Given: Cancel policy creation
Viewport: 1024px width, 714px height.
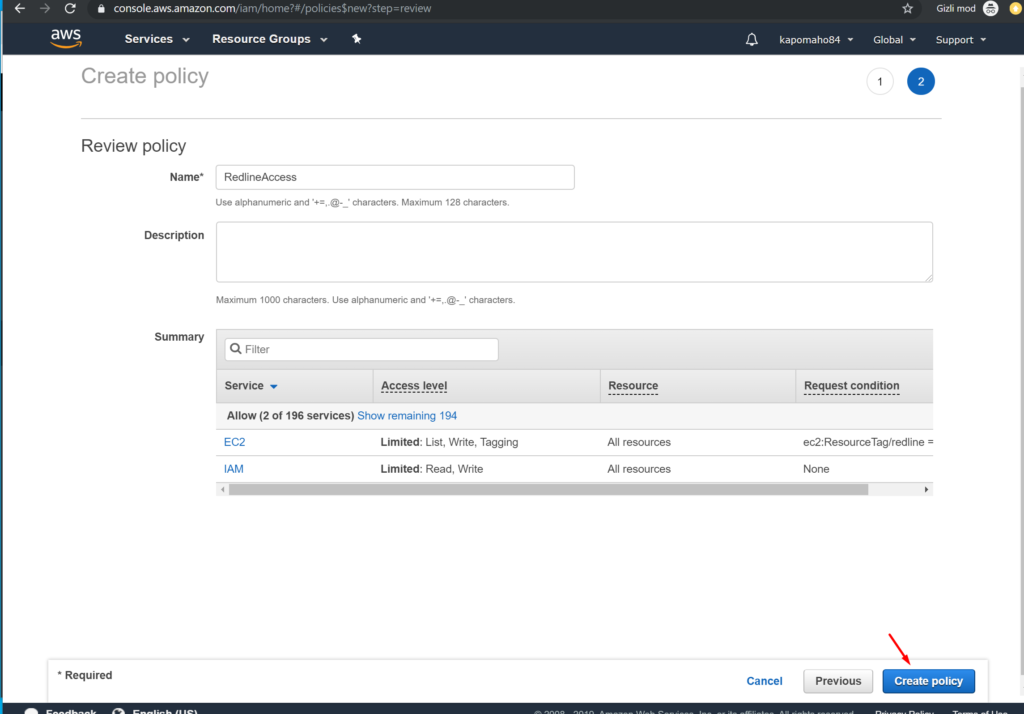Looking at the screenshot, I should [x=764, y=681].
